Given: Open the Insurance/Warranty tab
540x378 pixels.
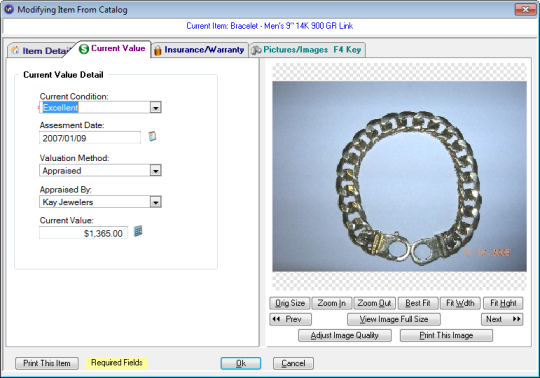Looking at the screenshot, I should coord(200,50).
